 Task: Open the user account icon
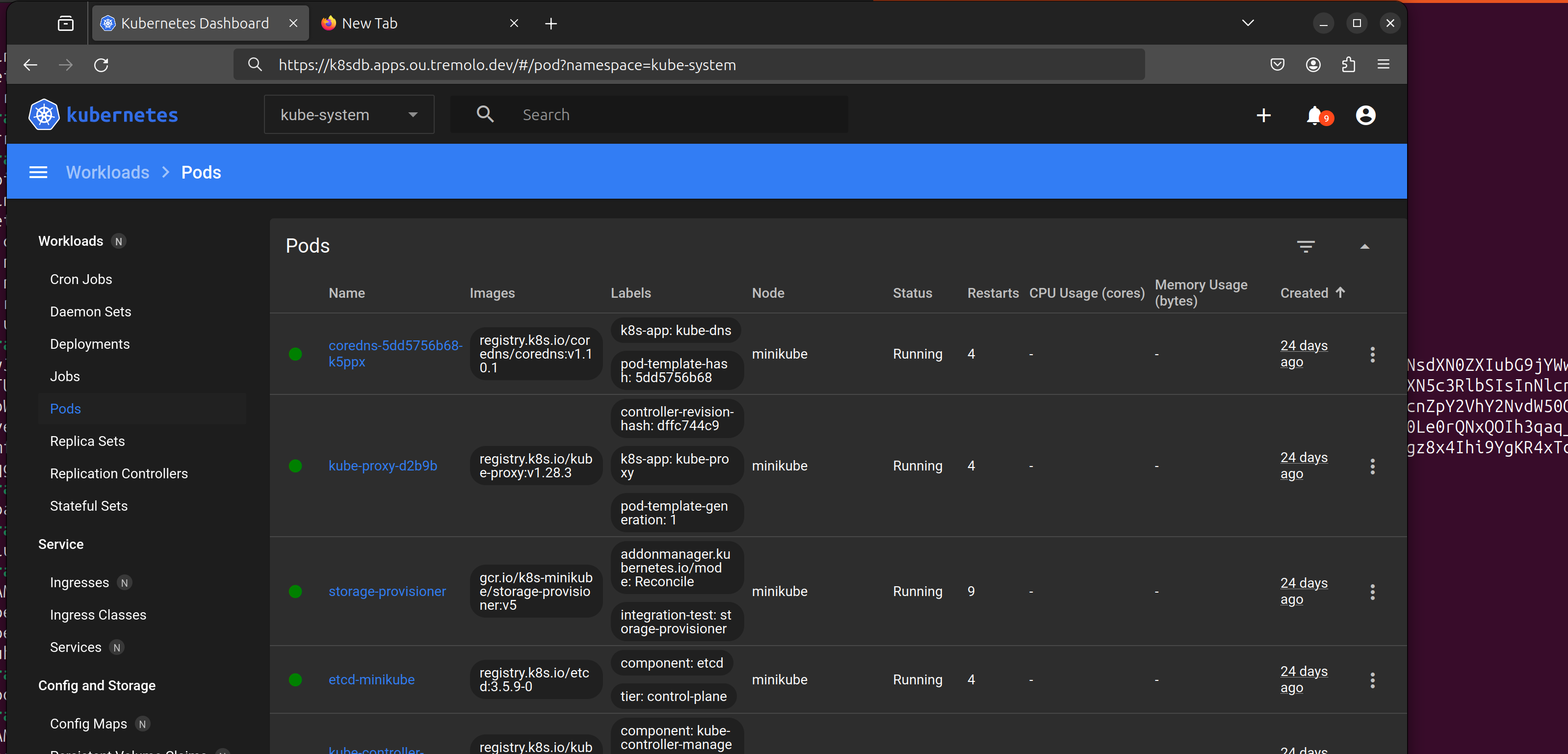pos(1365,115)
